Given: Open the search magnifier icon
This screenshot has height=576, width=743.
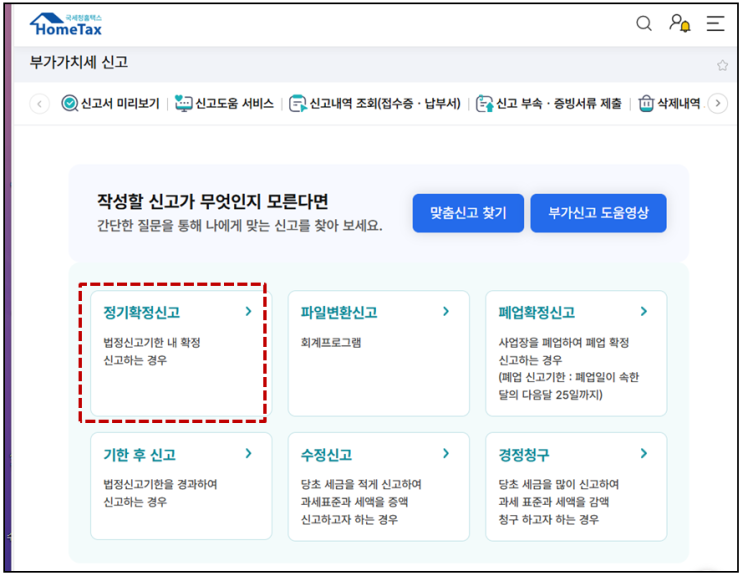Looking at the screenshot, I should [643, 23].
